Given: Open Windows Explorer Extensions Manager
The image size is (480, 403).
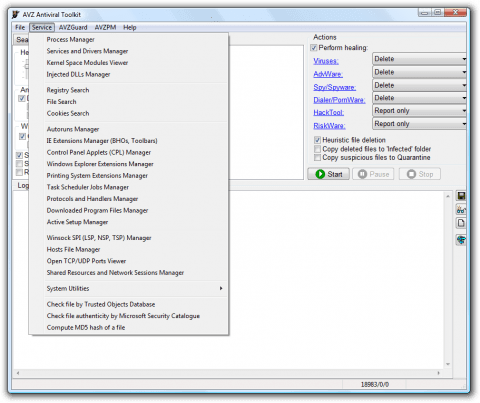Looking at the screenshot, I should coord(129,164).
